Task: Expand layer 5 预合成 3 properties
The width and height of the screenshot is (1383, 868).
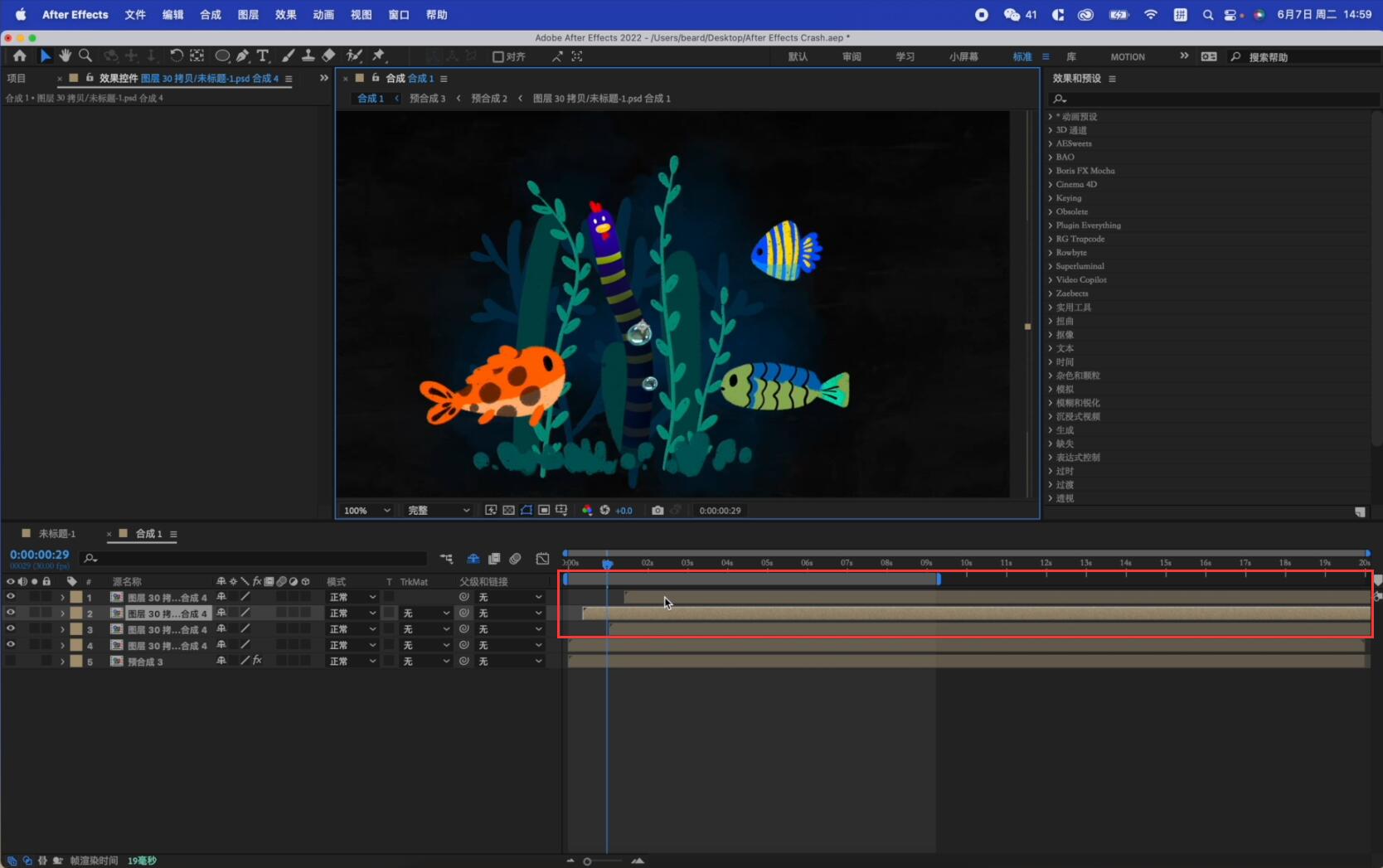Action: (62, 661)
